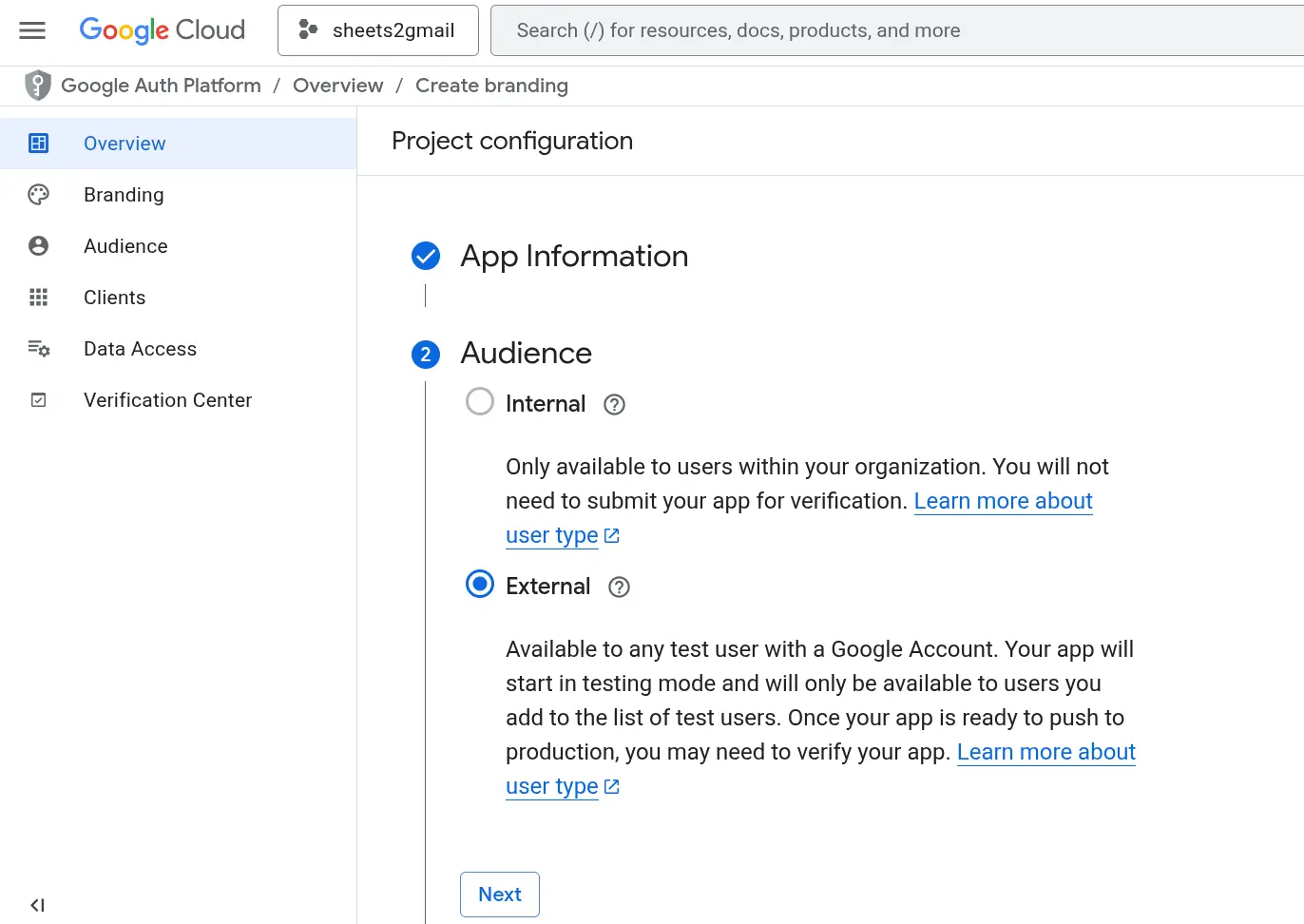Select the External audience radio button
The width and height of the screenshot is (1304, 924).
pyautogui.click(x=480, y=585)
